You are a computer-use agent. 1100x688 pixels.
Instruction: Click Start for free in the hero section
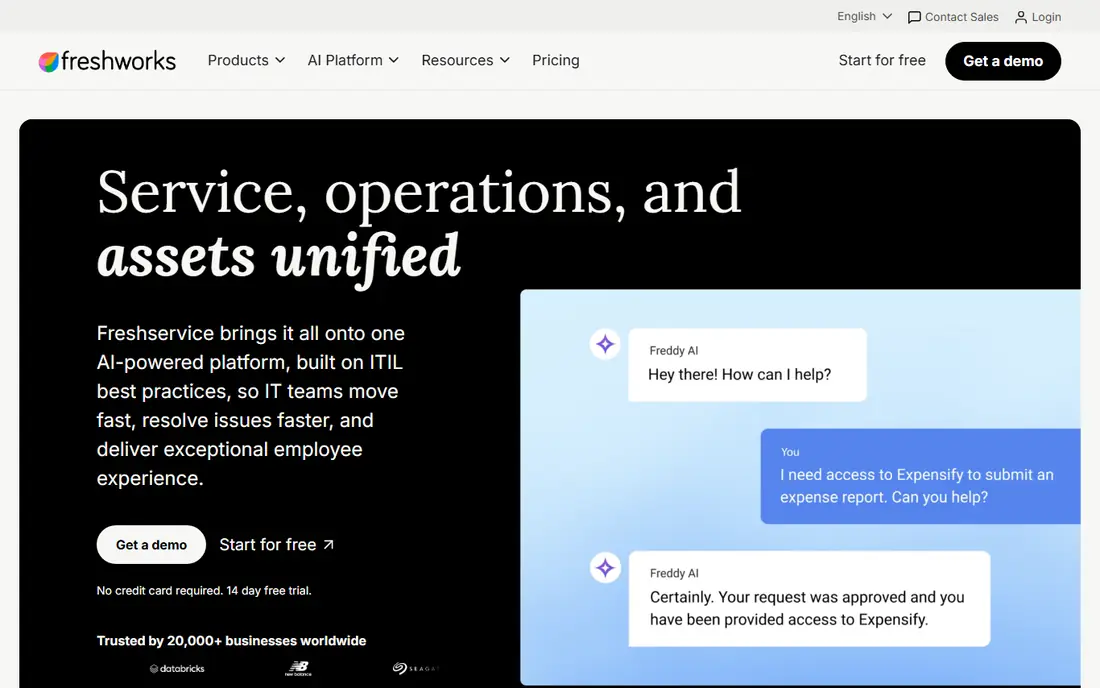pyautogui.click(x=276, y=544)
